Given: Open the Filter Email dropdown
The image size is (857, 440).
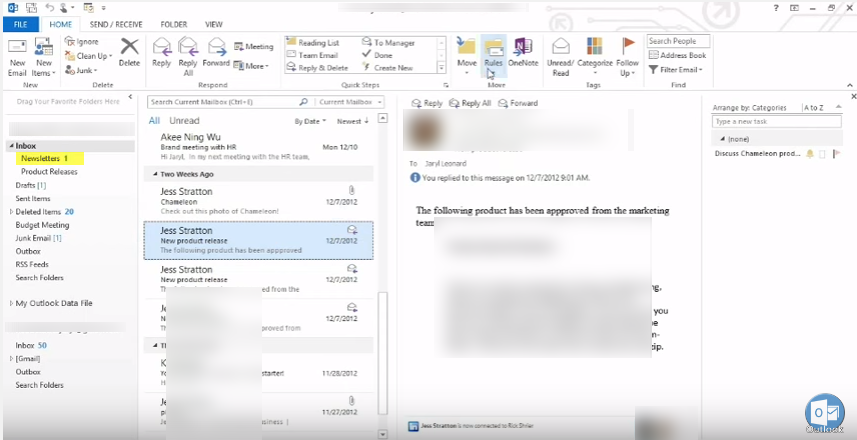Looking at the screenshot, I should [676, 69].
